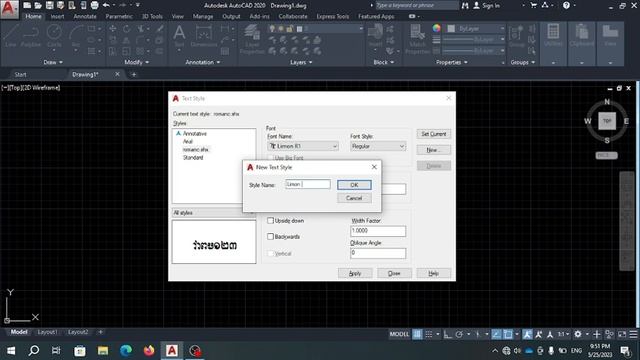Open the annotation scale 1:1 dropdown
This screenshot has height=360, width=640.
[563, 334]
